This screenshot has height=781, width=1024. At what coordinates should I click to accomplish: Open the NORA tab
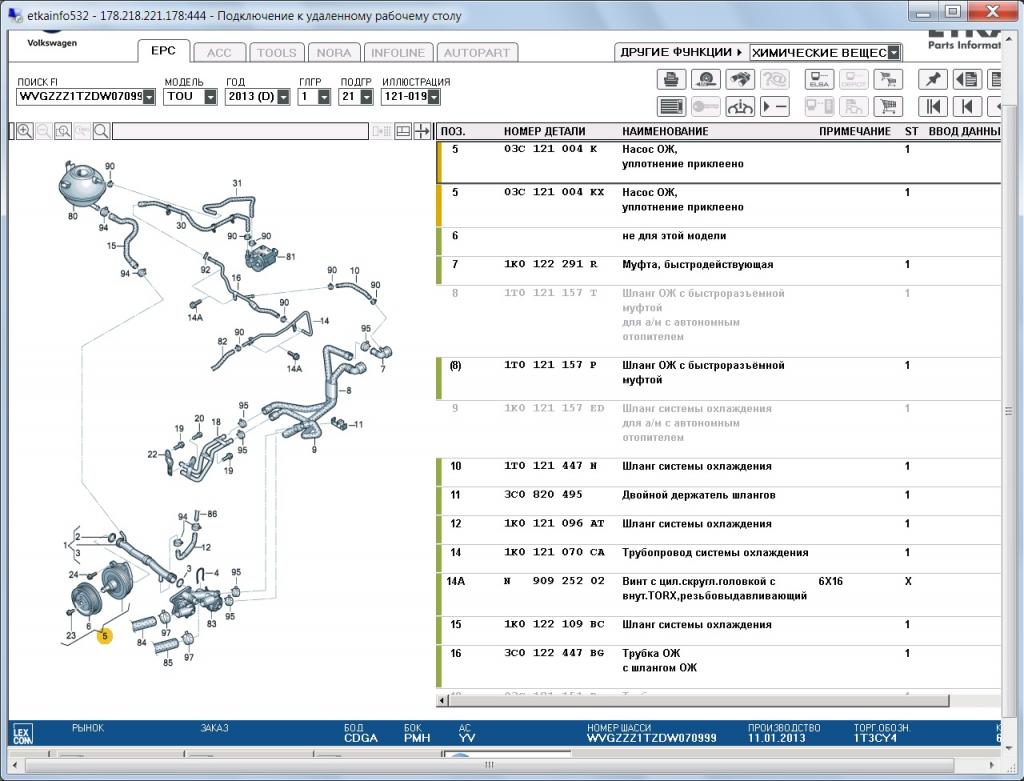pyautogui.click(x=334, y=53)
